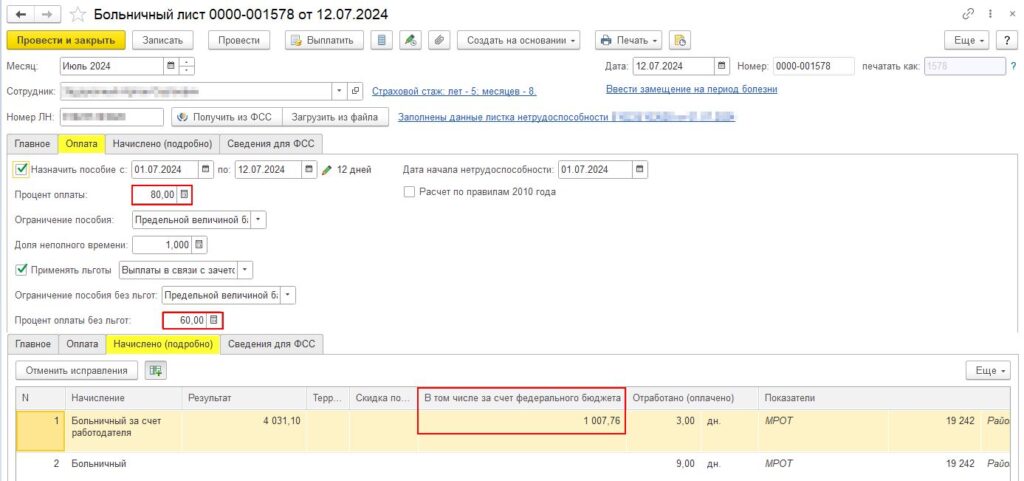This screenshot has height=481, width=1024.
Task: Edit period with green pencil near 12 дней
Action: [327, 170]
